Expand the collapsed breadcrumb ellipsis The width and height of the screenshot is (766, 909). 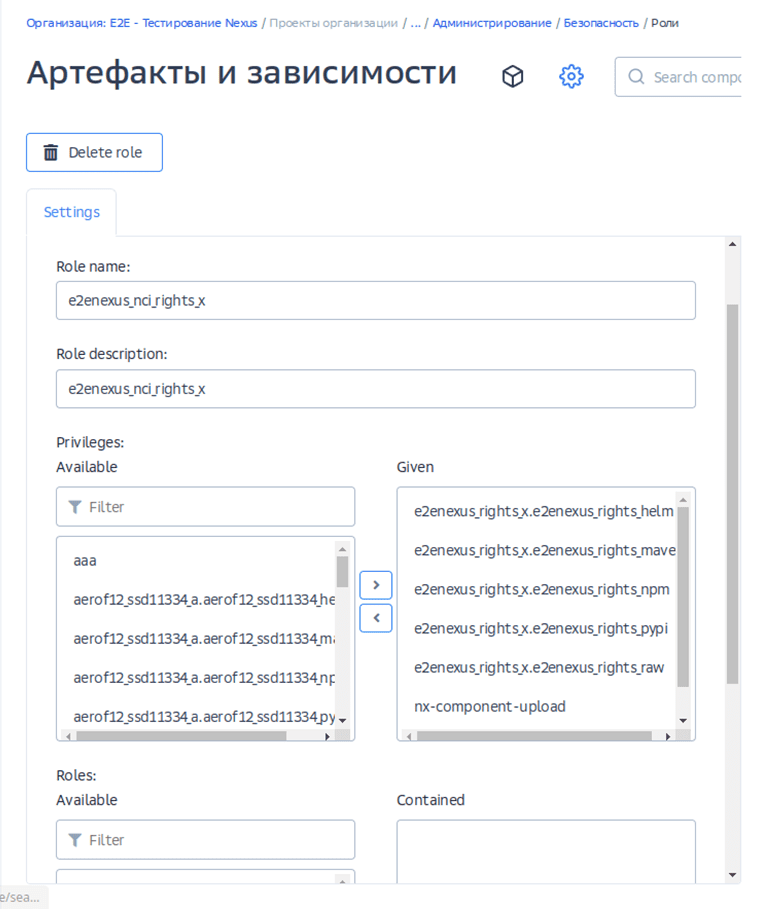pyautogui.click(x=416, y=23)
